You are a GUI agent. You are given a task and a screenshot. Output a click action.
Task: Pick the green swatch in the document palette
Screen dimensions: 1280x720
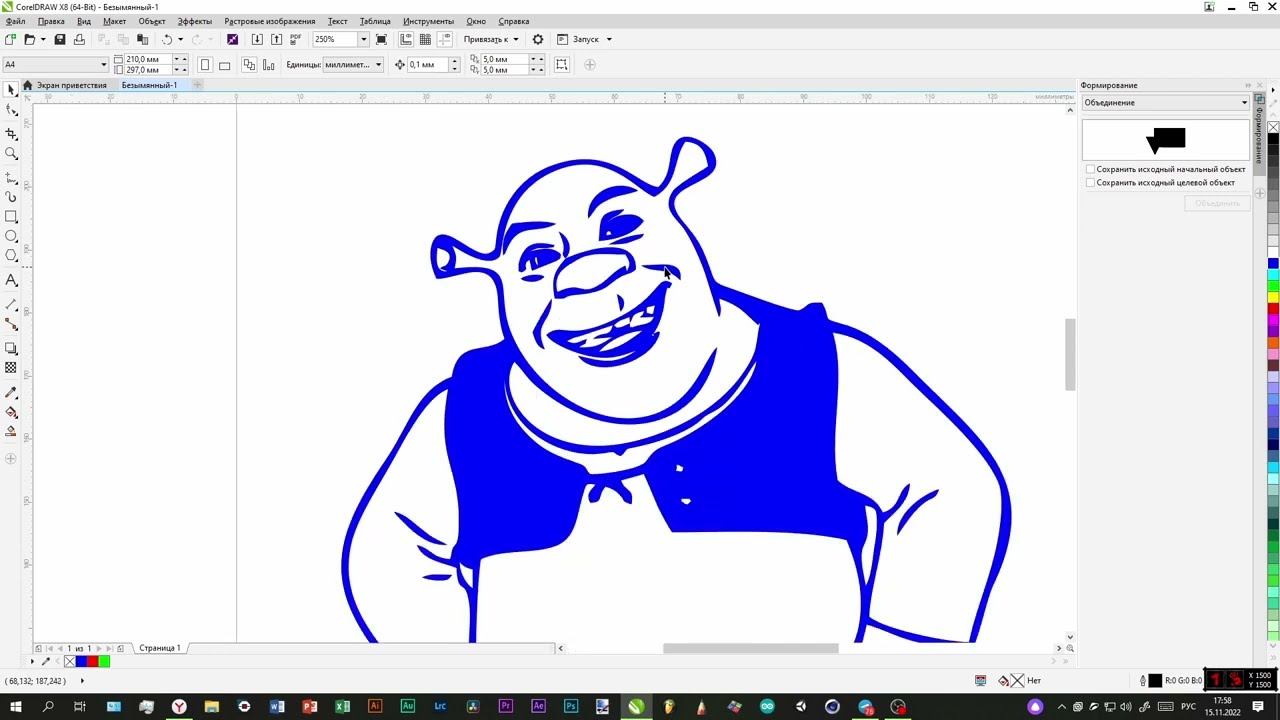104,661
